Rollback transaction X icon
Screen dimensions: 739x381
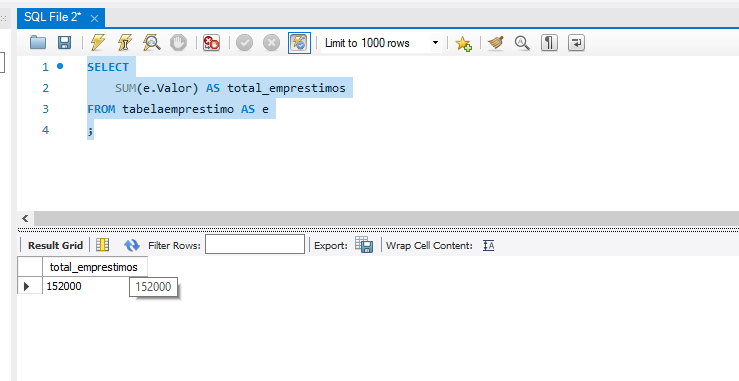coord(271,43)
